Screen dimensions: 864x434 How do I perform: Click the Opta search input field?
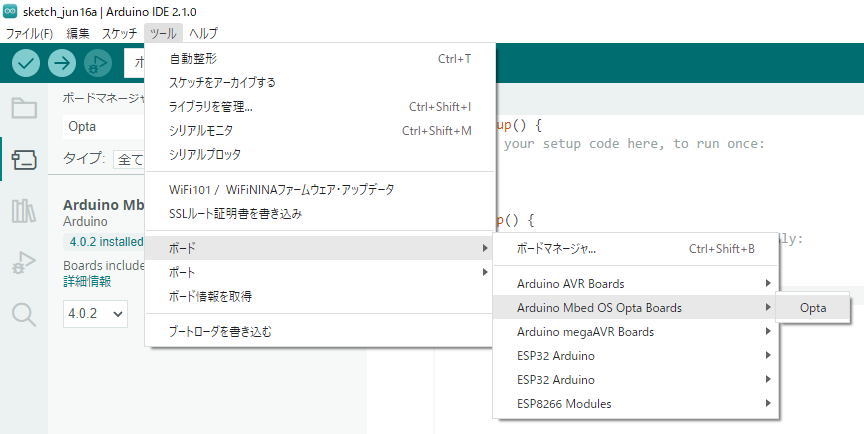point(104,127)
